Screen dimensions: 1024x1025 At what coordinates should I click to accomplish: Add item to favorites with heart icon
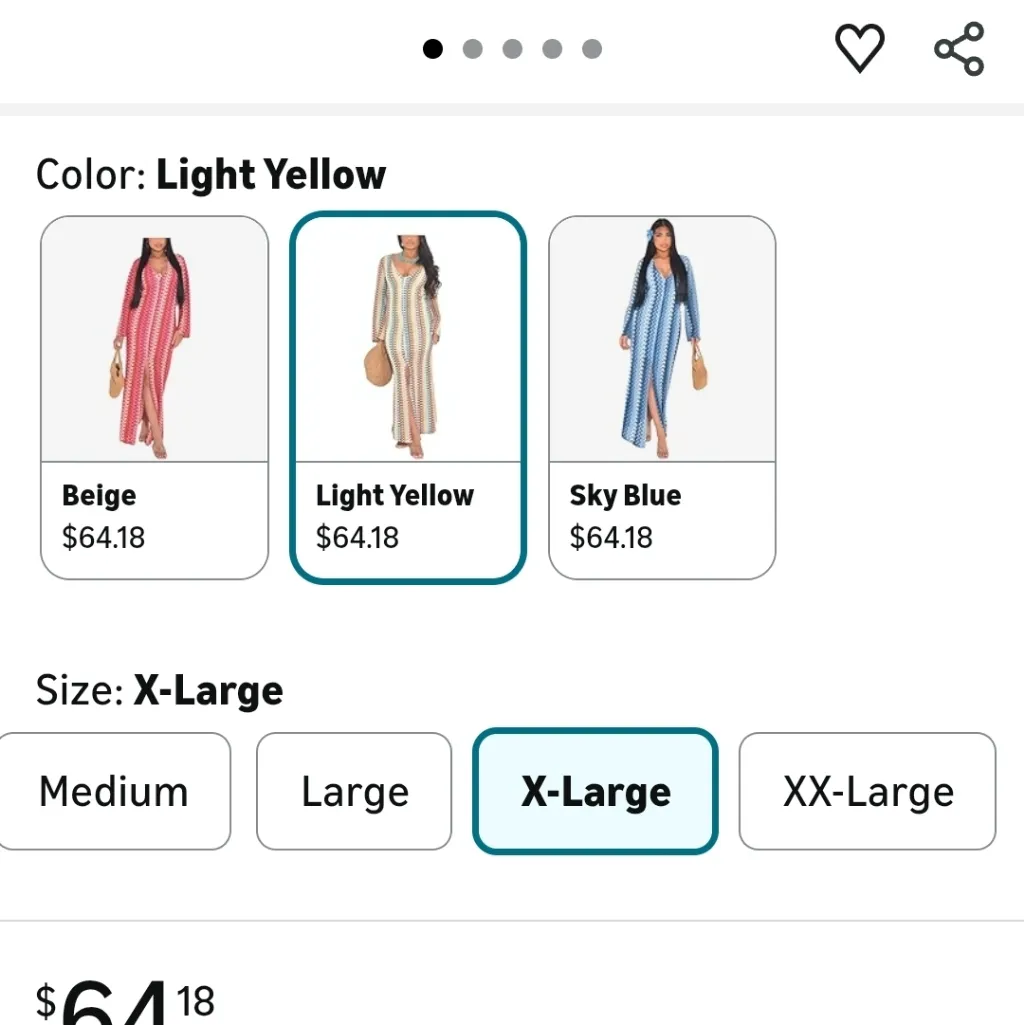click(859, 48)
